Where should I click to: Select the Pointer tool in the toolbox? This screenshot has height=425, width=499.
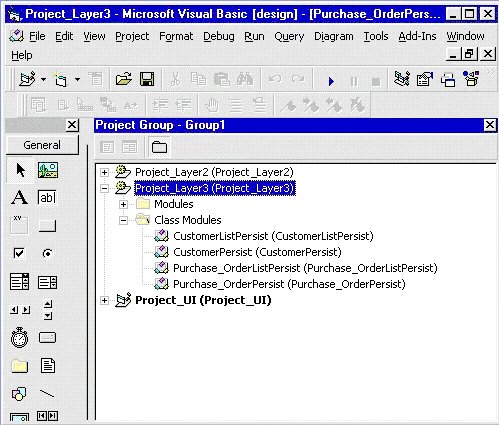click(x=20, y=170)
